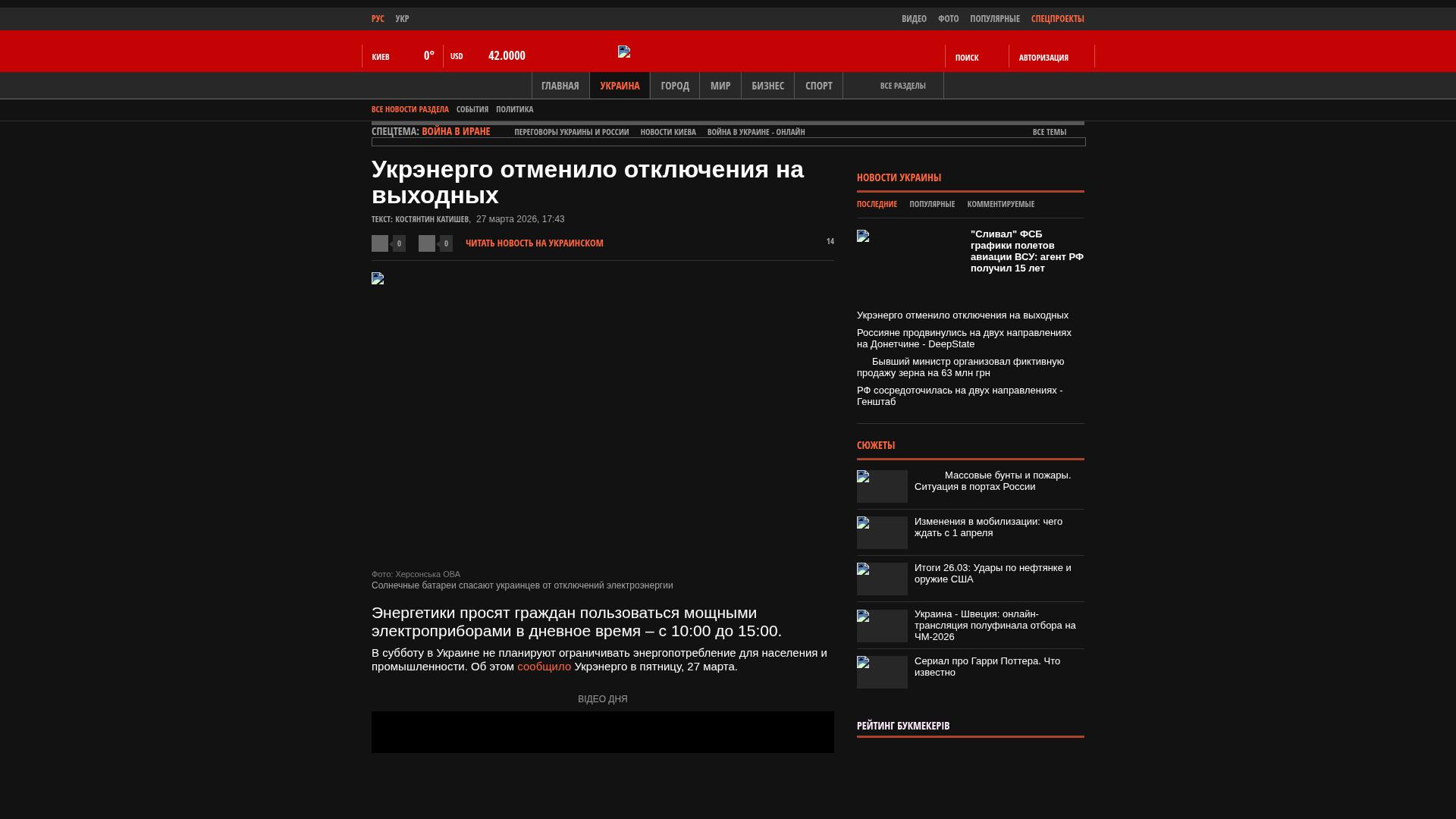The width and height of the screenshot is (1456, 819).
Task: Click the second share button with 0 count
Action: coord(427,243)
